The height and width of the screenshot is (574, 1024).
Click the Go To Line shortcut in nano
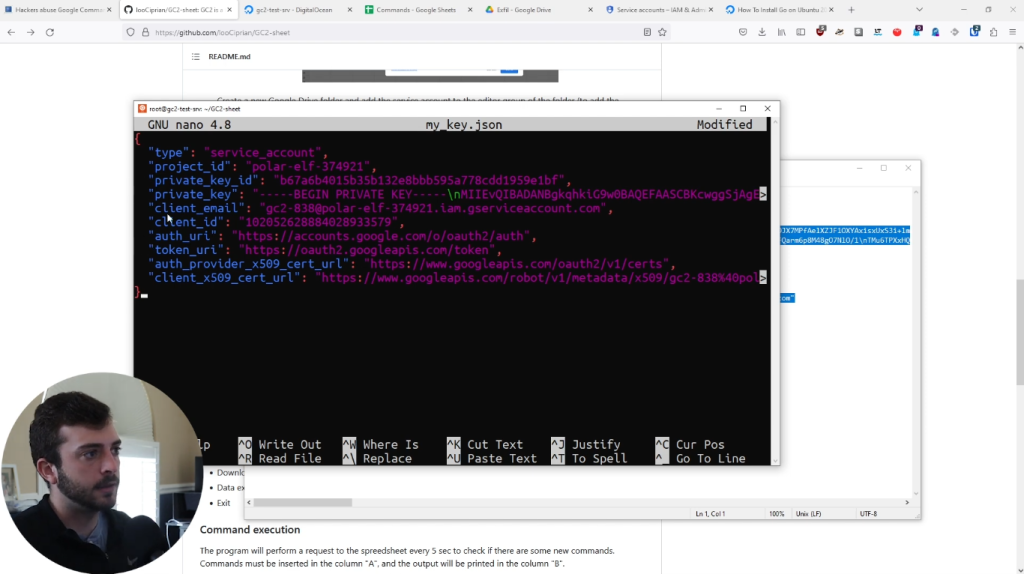(x=701, y=458)
